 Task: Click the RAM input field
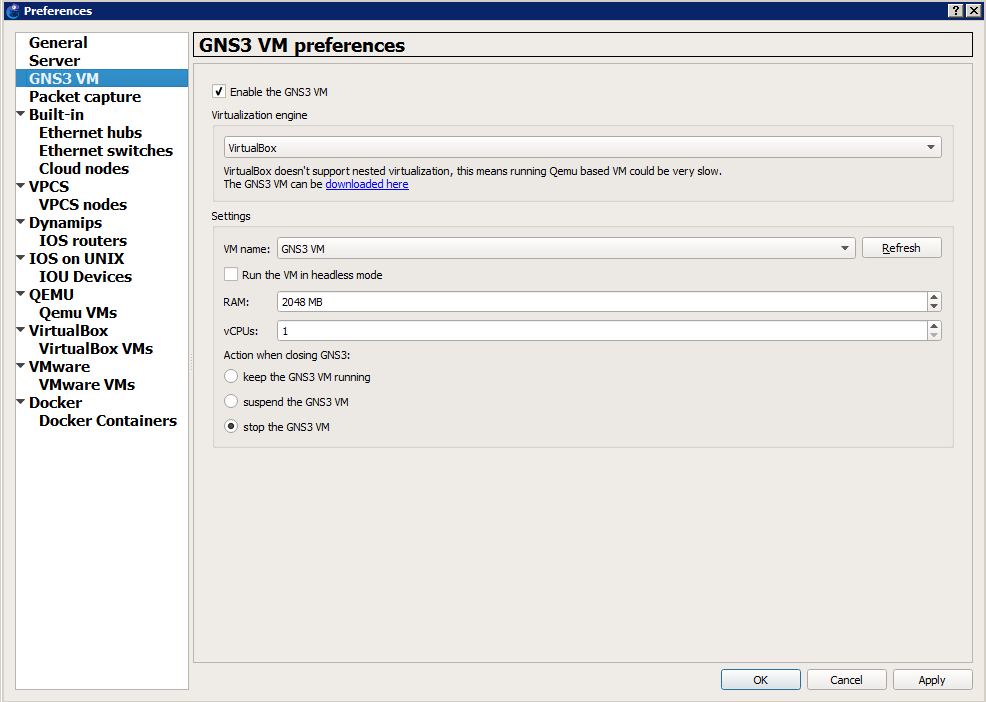coord(602,301)
